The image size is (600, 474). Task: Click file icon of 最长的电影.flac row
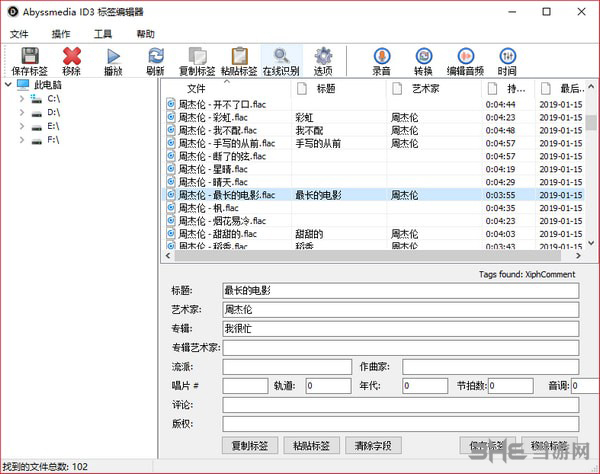click(171, 195)
